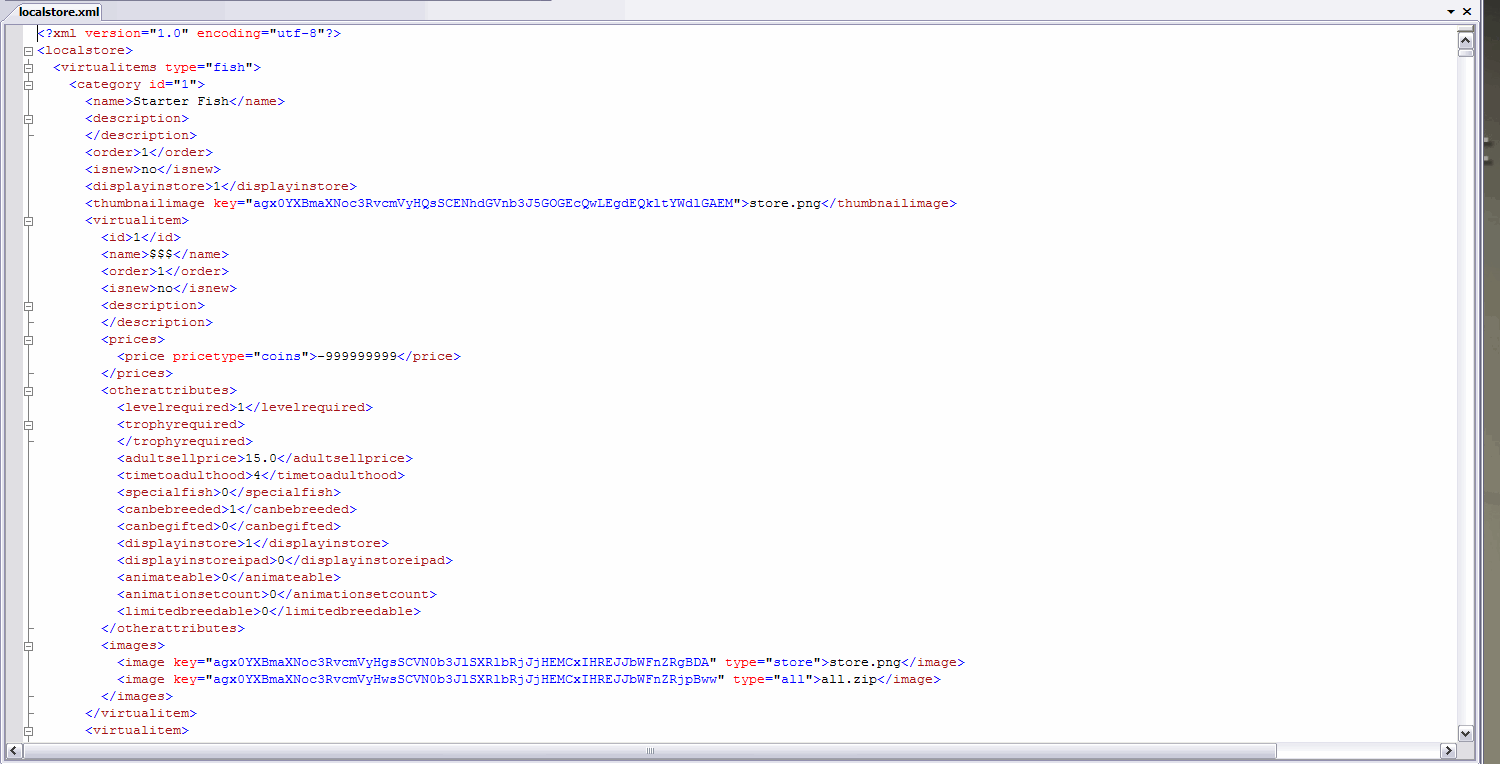
Task: Click the closing prices tag
Action: point(137,373)
